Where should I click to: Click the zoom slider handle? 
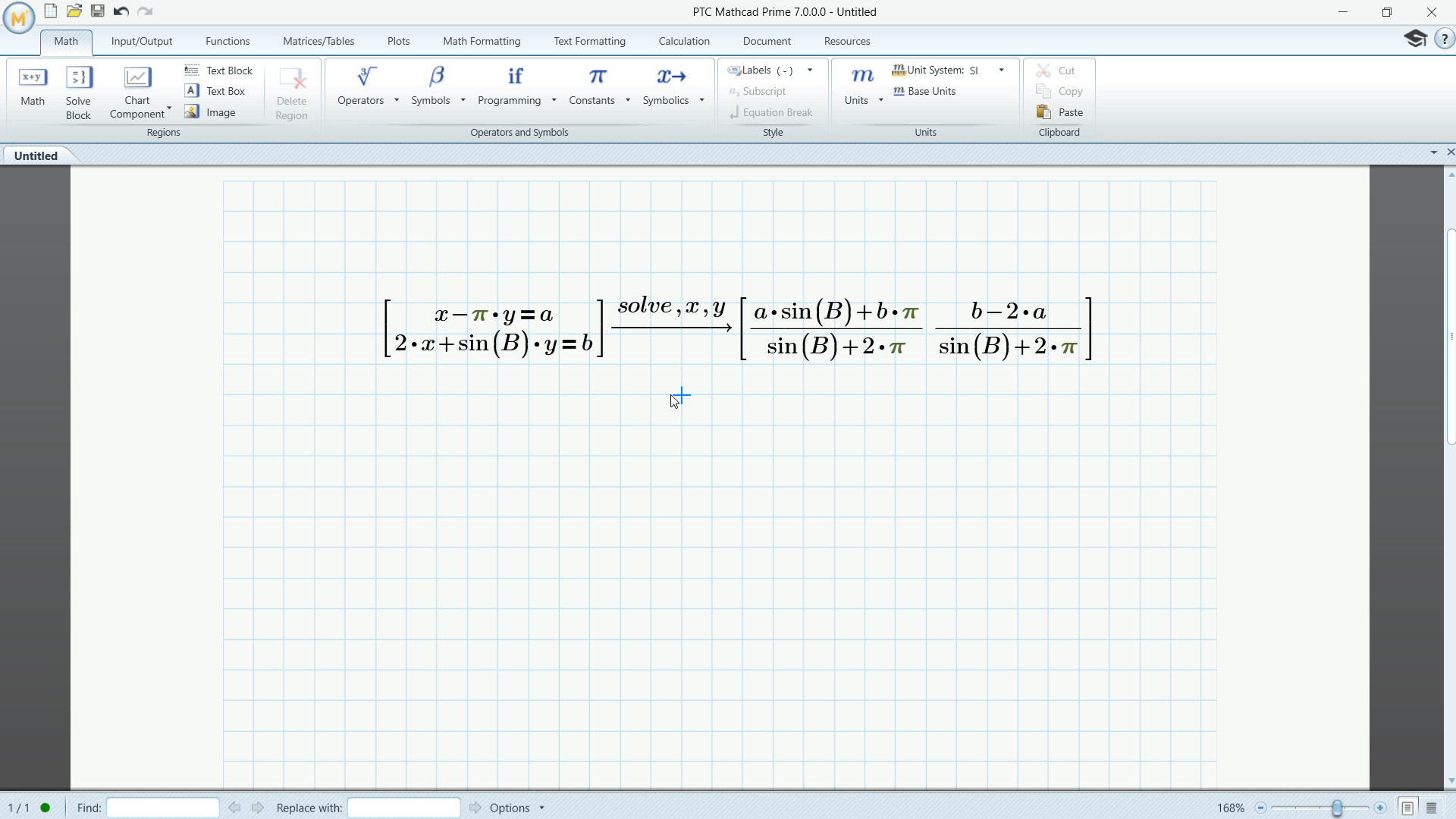(1338, 808)
